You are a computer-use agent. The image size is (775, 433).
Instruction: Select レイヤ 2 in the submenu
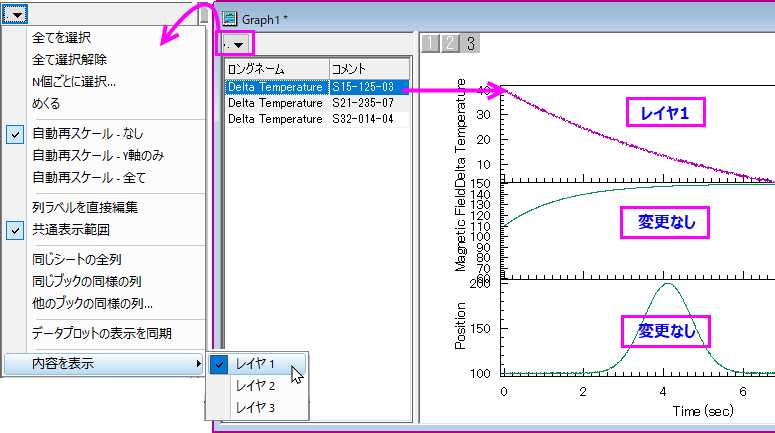pyautogui.click(x=258, y=386)
